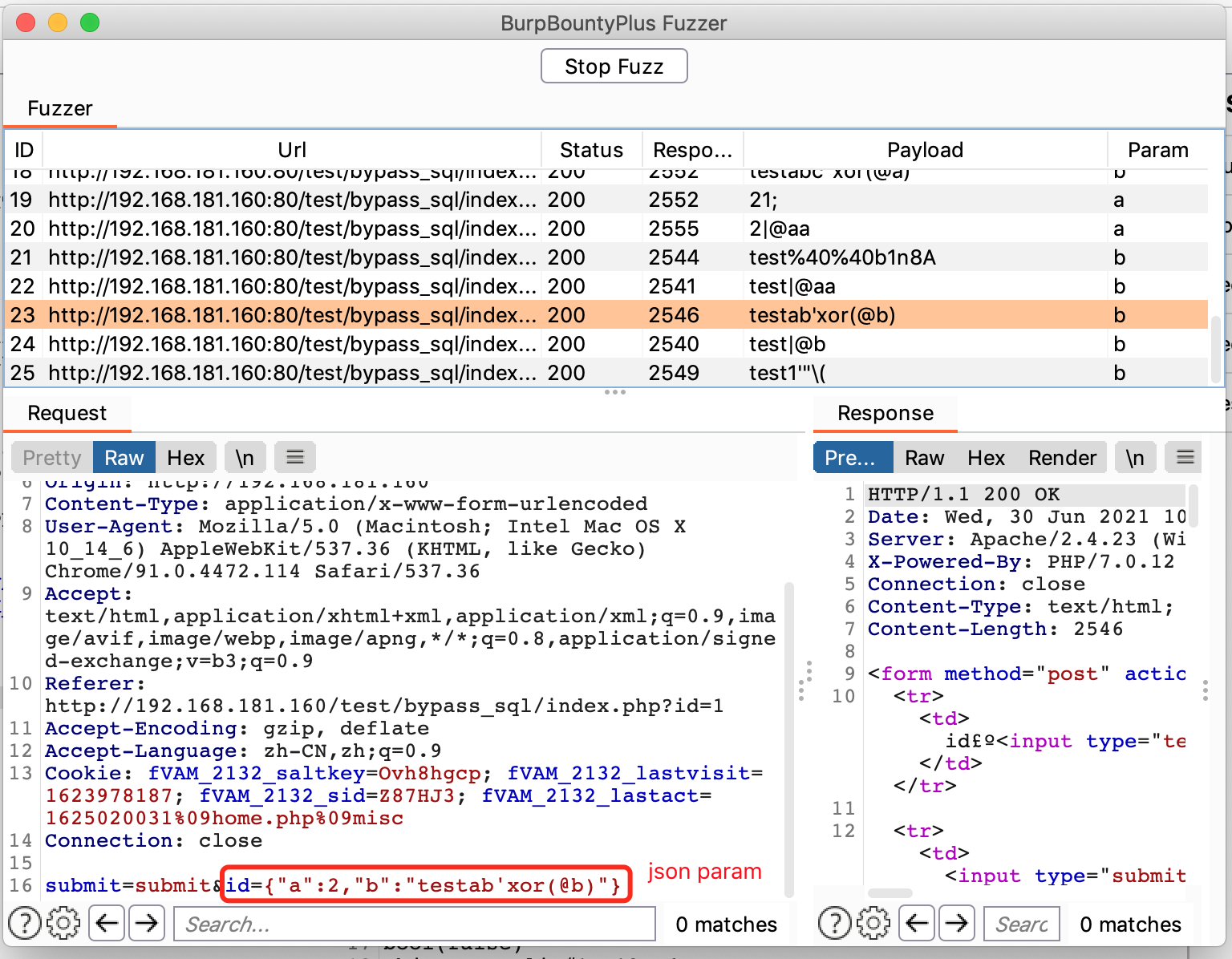Select row with payload test|@b
The image size is (1232, 959).
coord(606,344)
